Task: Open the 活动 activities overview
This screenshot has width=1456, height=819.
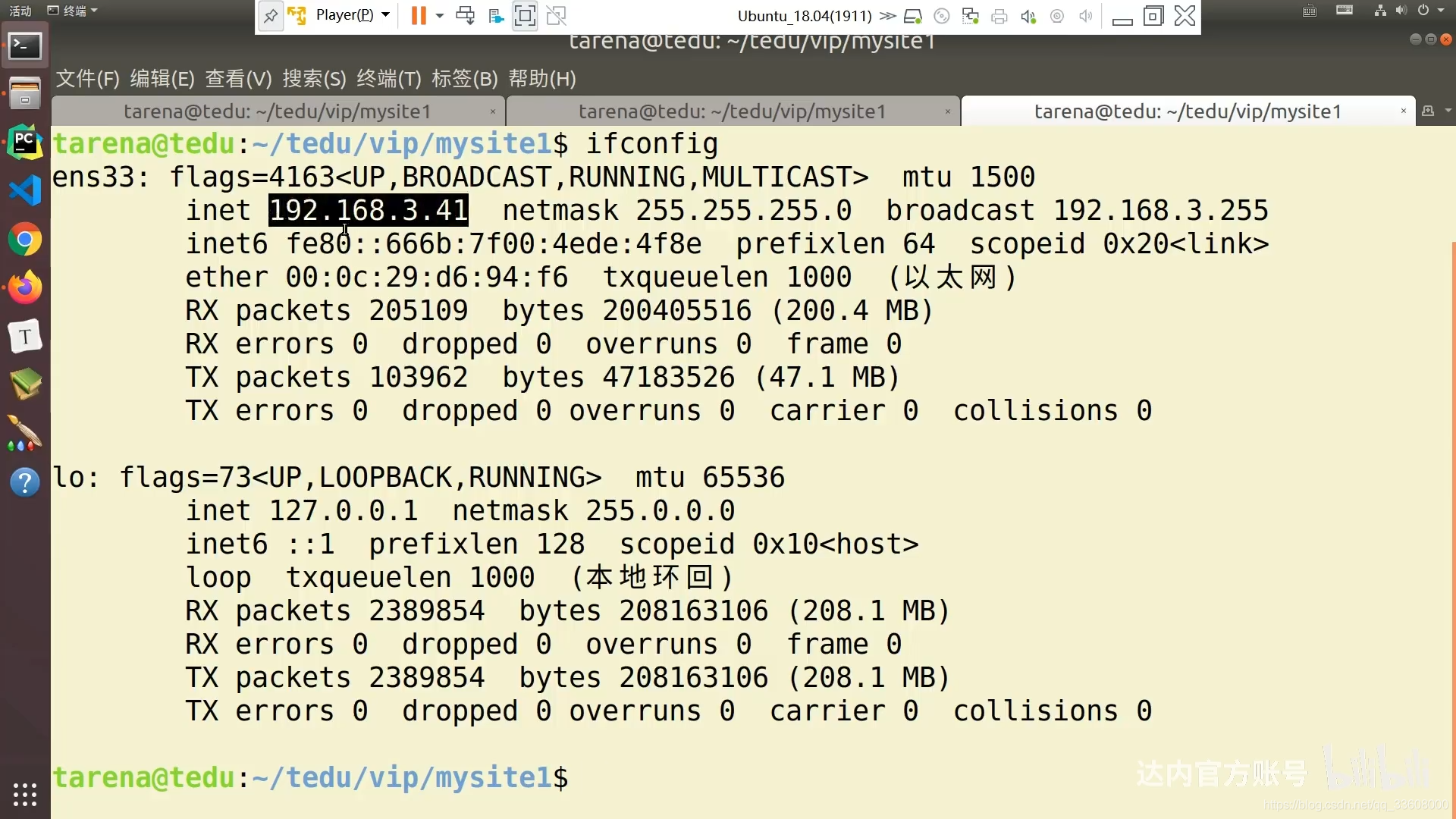Action: [x=20, y=11]
